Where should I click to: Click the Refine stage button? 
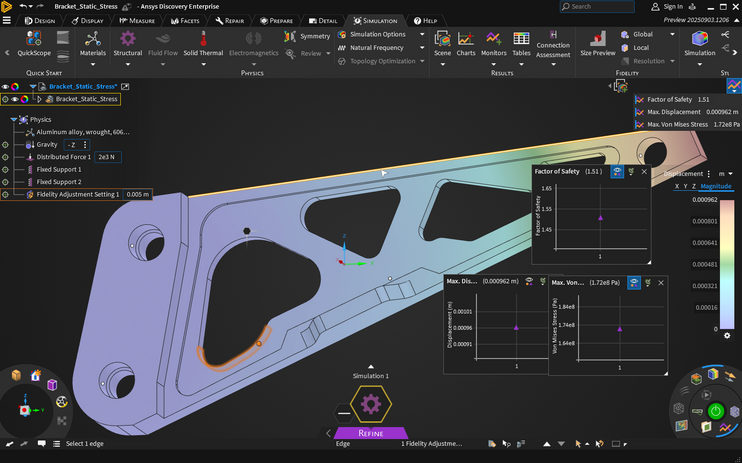pos(371,433)
